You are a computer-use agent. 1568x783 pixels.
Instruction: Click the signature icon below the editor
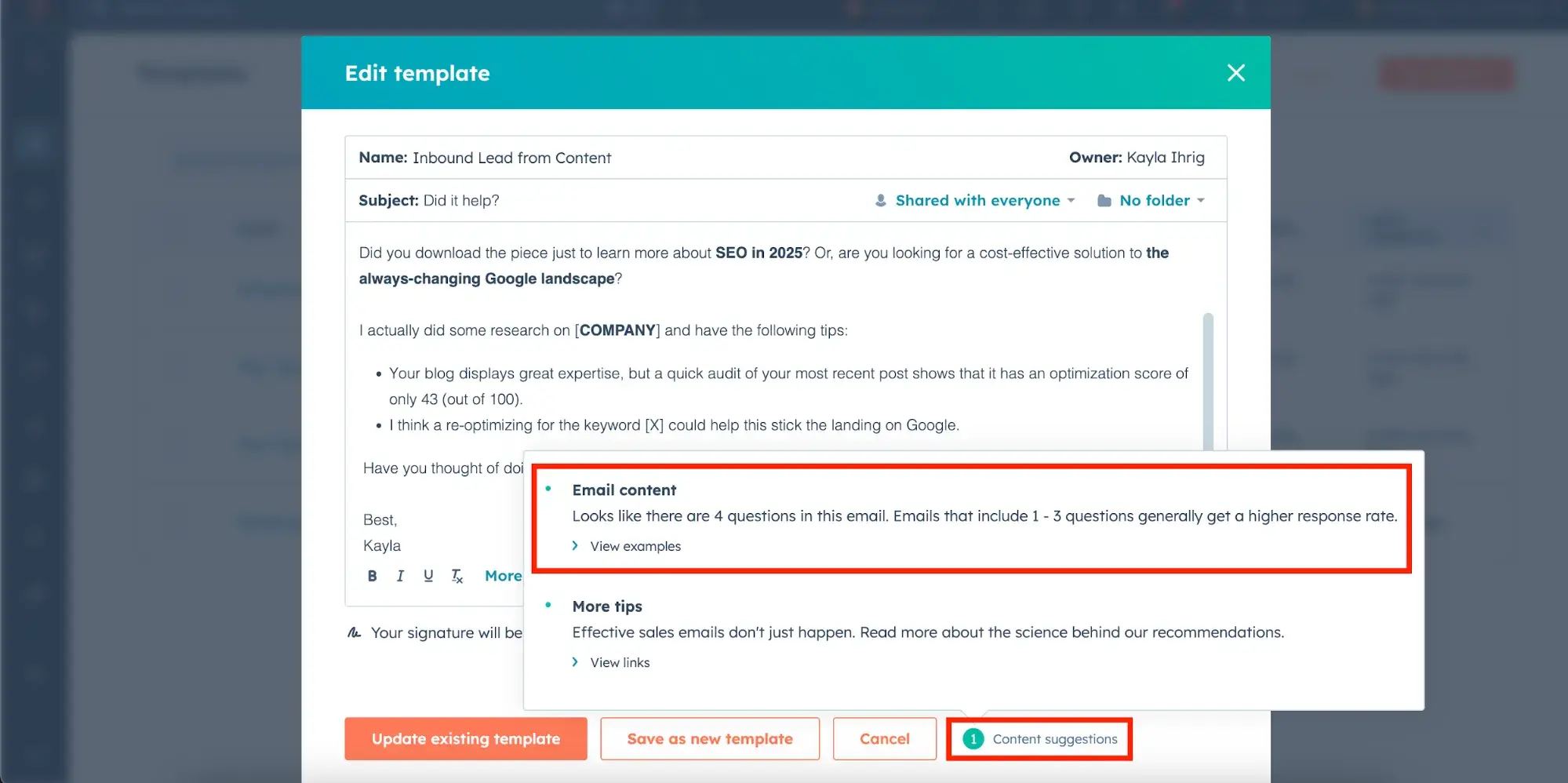click(x=355, y=632)
